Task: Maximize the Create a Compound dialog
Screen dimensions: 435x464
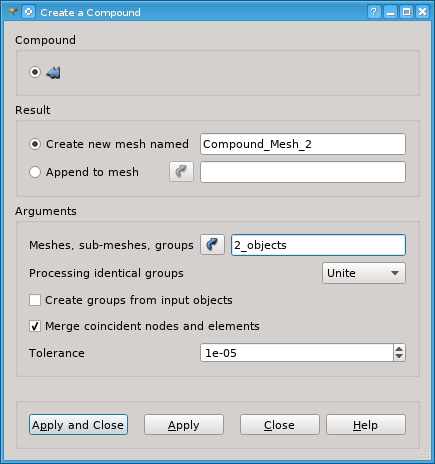Action: 407,12
